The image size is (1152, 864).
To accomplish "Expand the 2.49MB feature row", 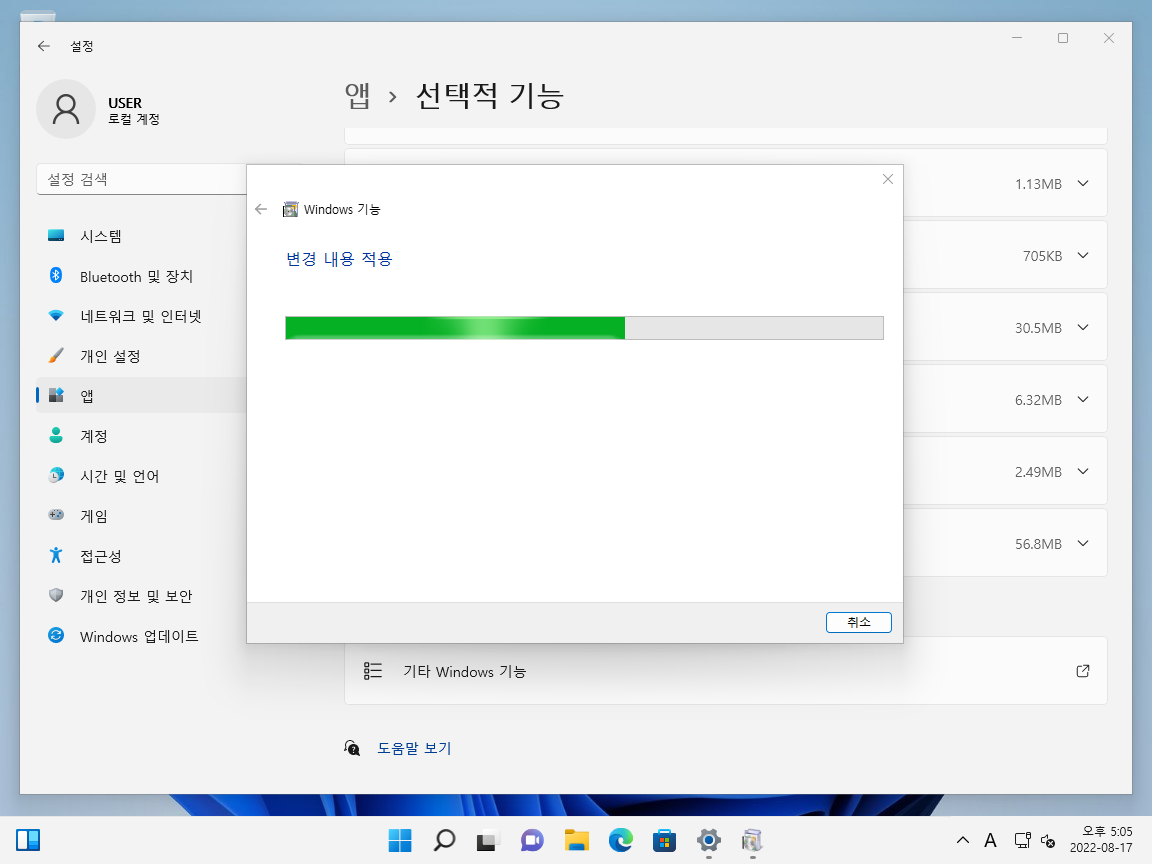I will [1083, 472].
